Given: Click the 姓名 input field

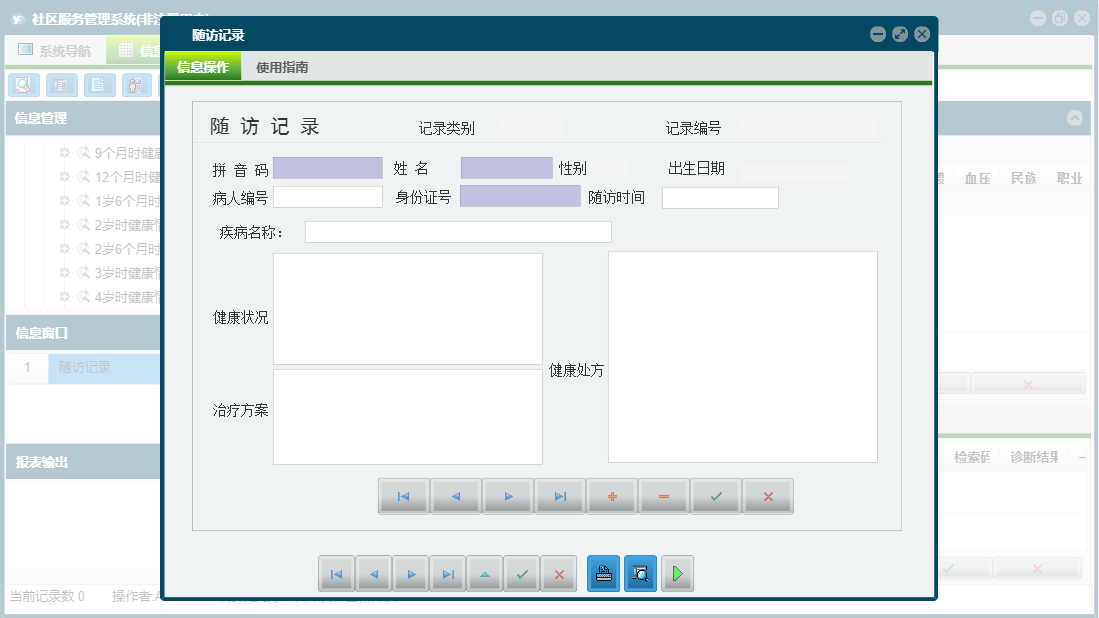Looking at the screenshot, I should 507,168.
